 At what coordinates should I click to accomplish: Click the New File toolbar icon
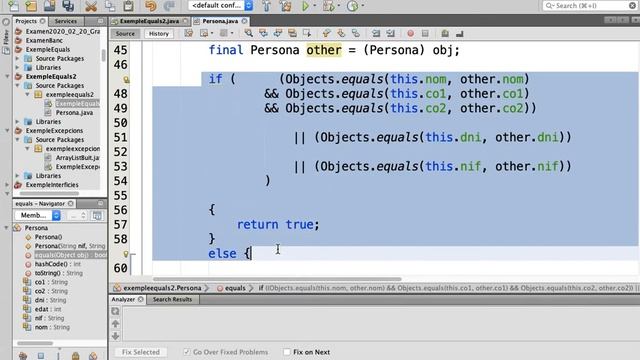pos(13,6)
